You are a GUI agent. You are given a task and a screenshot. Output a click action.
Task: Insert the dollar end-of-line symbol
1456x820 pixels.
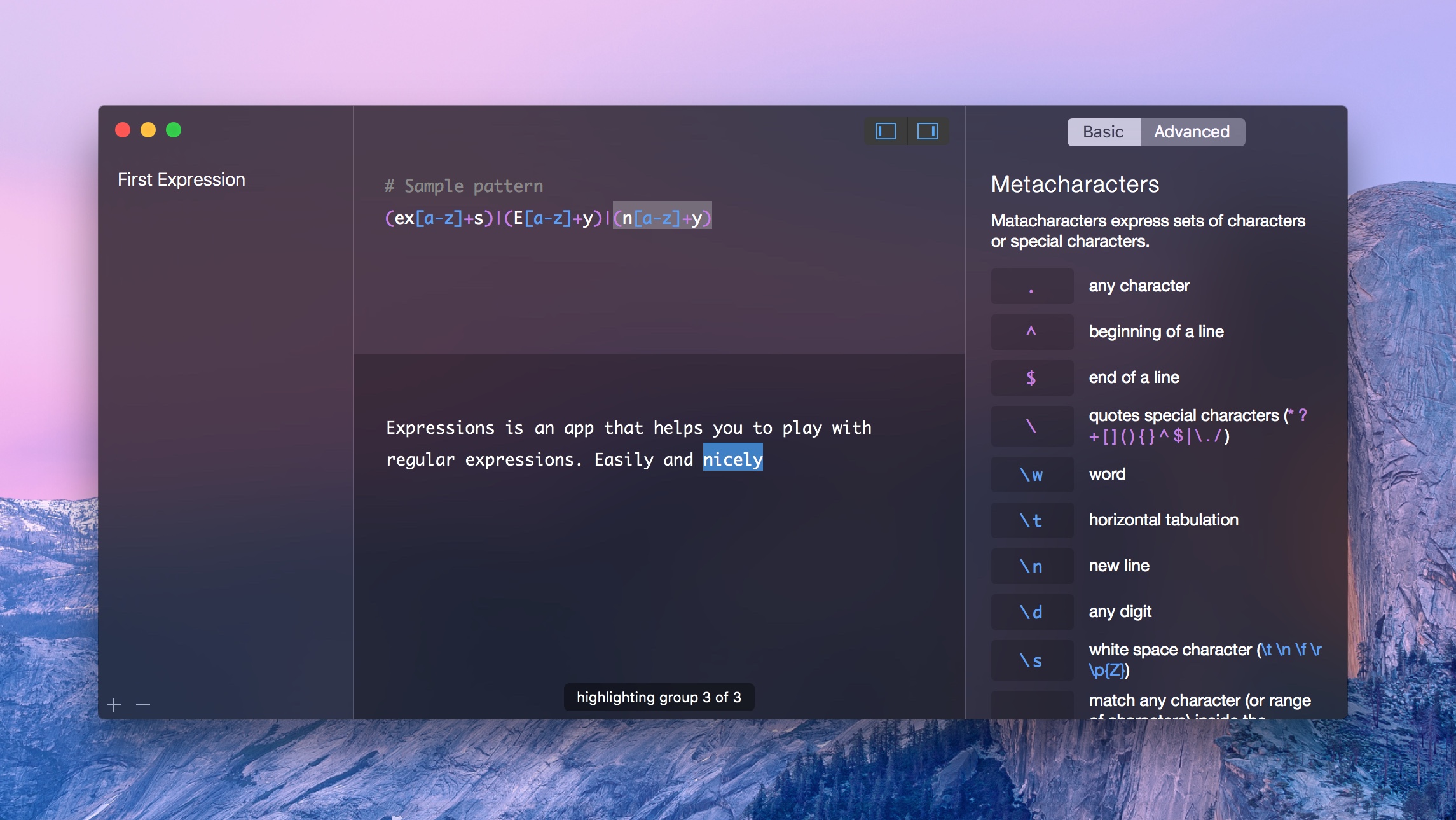click(x=1031, y=378)
